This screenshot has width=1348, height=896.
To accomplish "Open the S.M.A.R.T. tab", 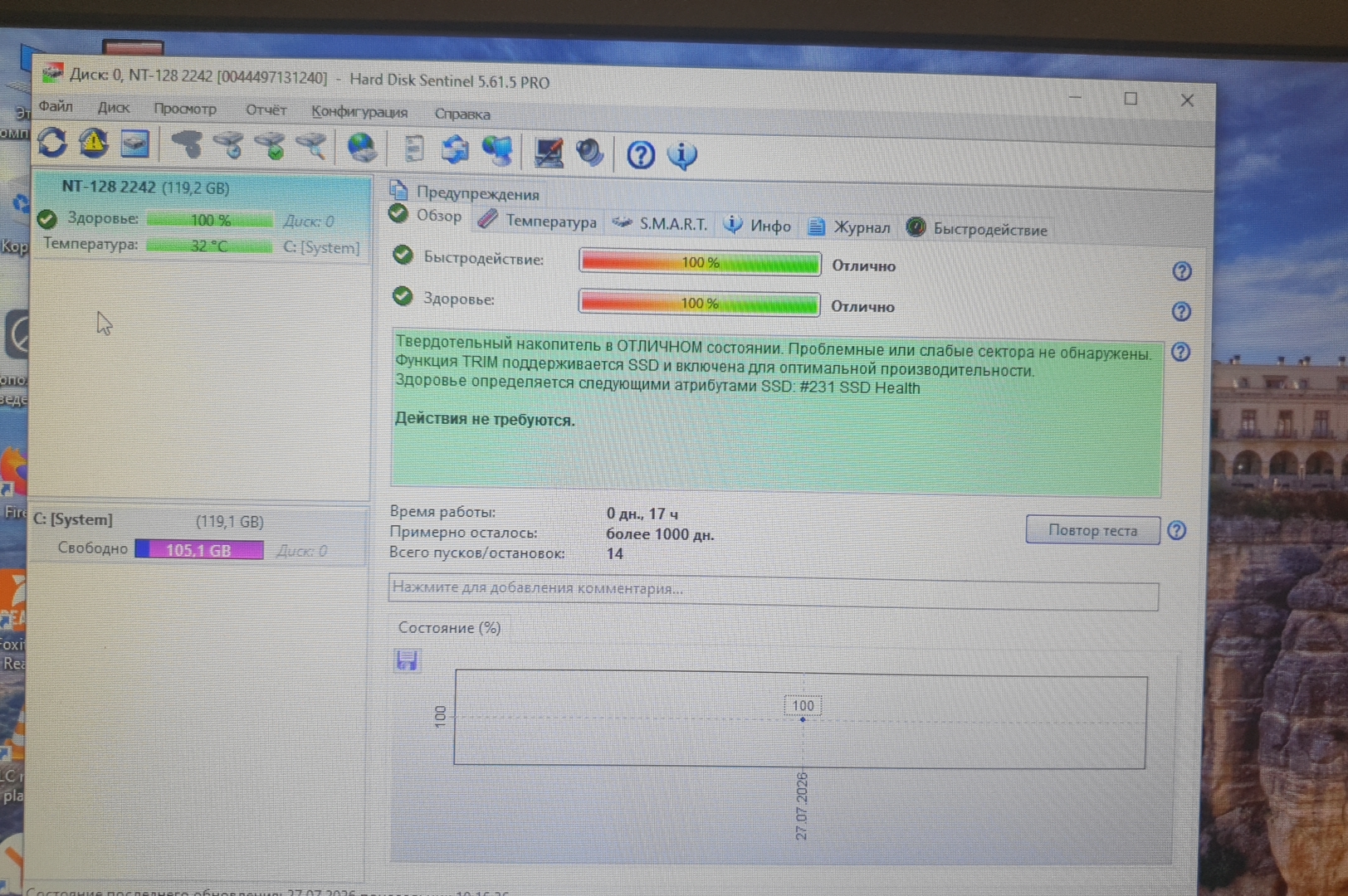I will click(660, 224).
